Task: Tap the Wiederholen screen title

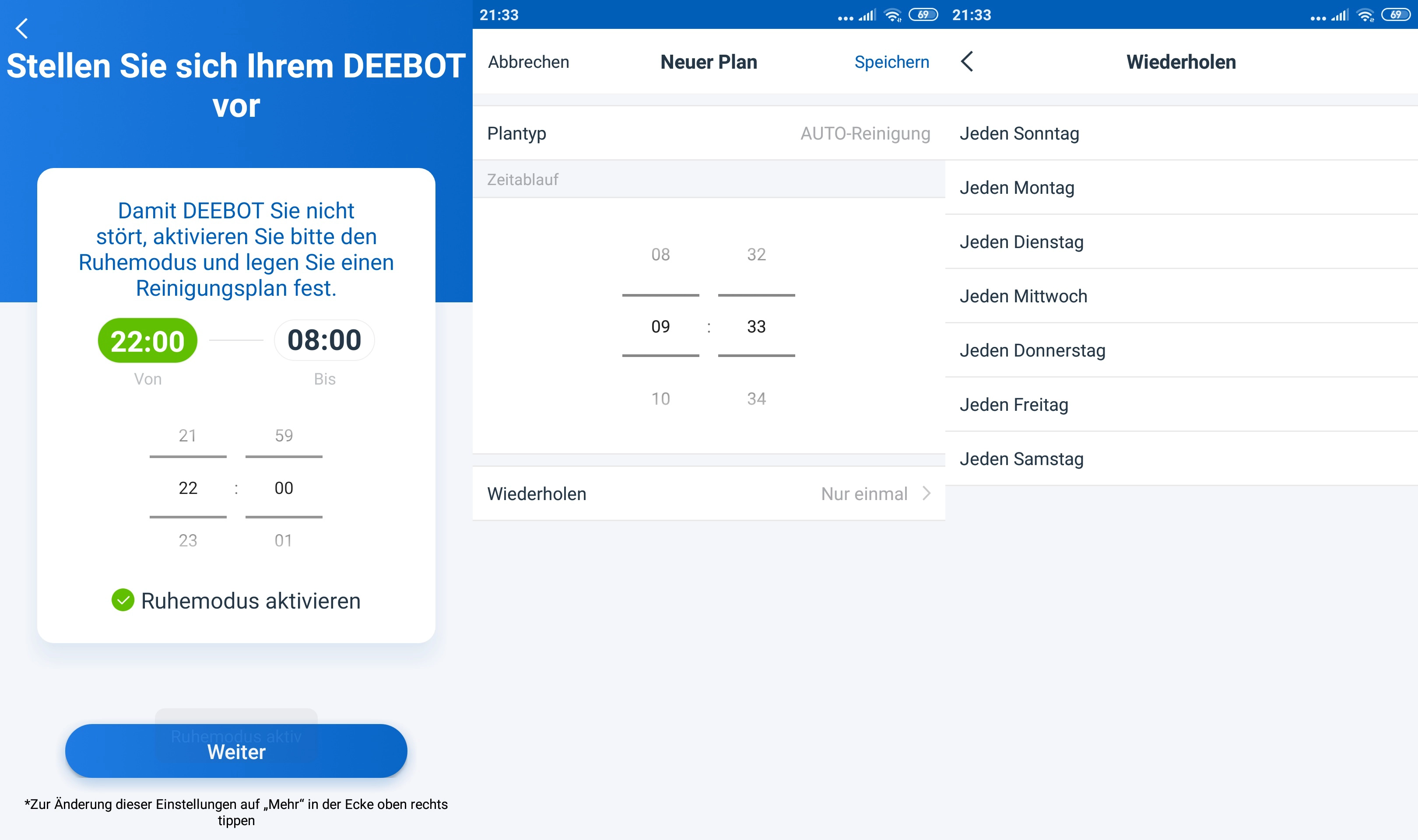Action: (1181, 62)
